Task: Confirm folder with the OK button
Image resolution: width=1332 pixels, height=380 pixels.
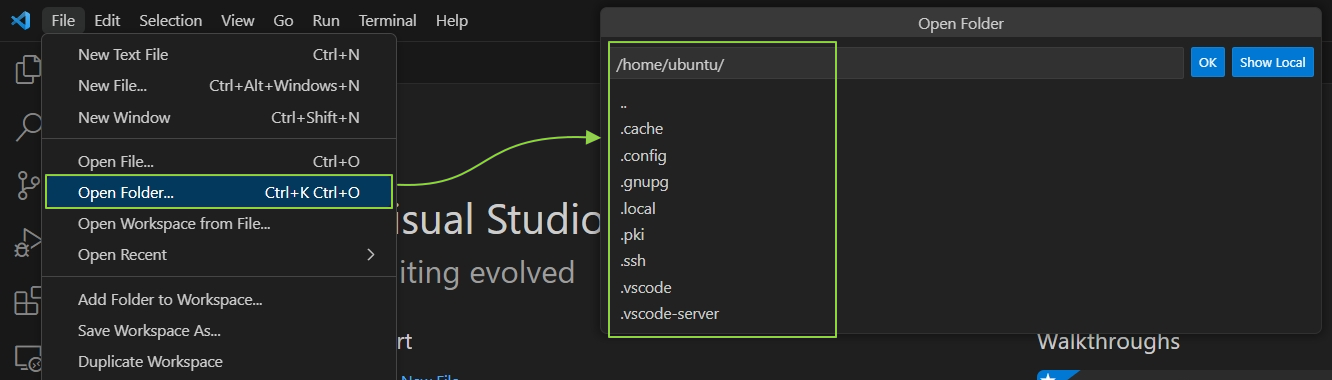Action: [1208, 62]
